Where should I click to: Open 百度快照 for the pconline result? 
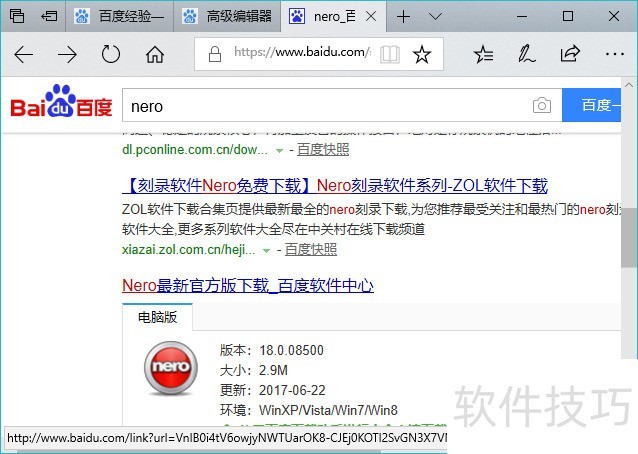pos(323,149)
